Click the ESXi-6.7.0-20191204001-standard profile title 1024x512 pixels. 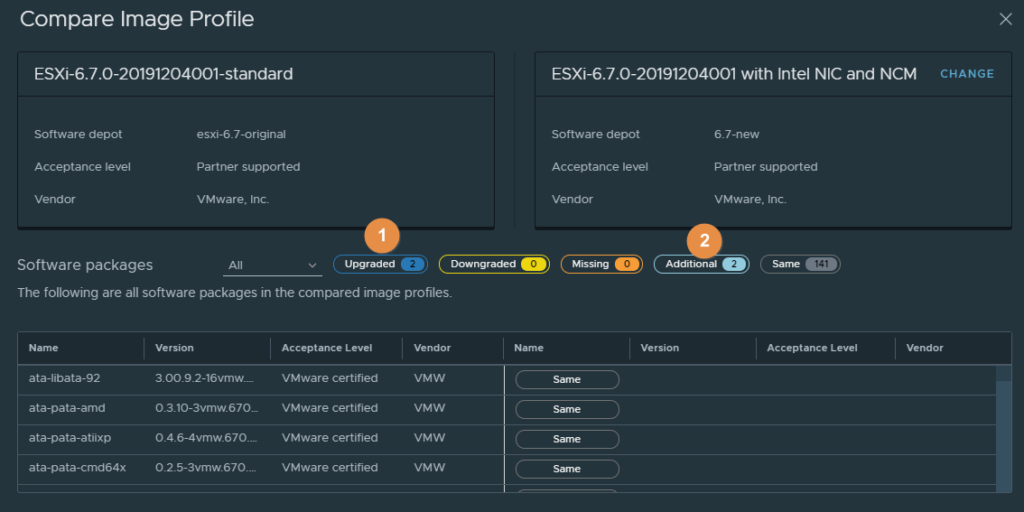[x=156, y=74]
